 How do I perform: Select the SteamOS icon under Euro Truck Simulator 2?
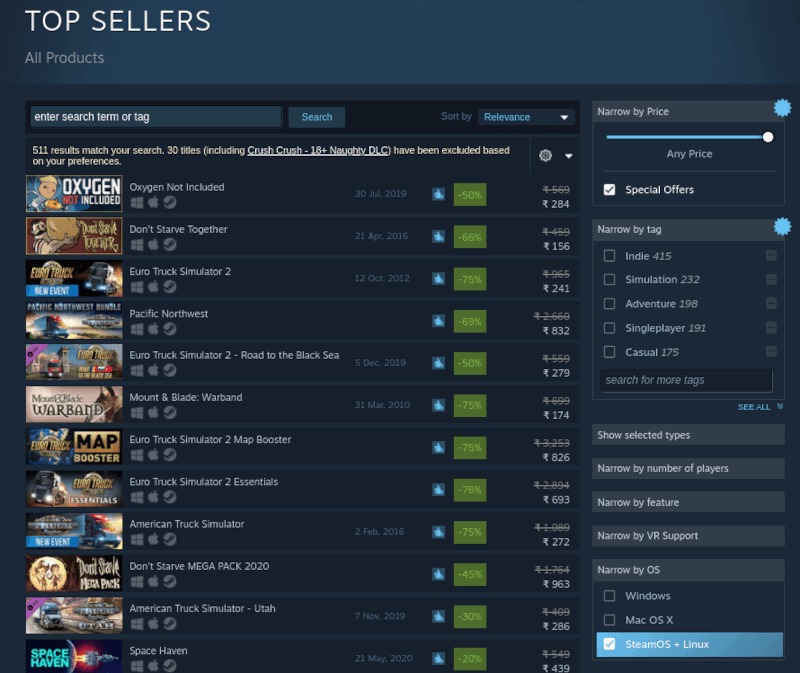[170, 286]
